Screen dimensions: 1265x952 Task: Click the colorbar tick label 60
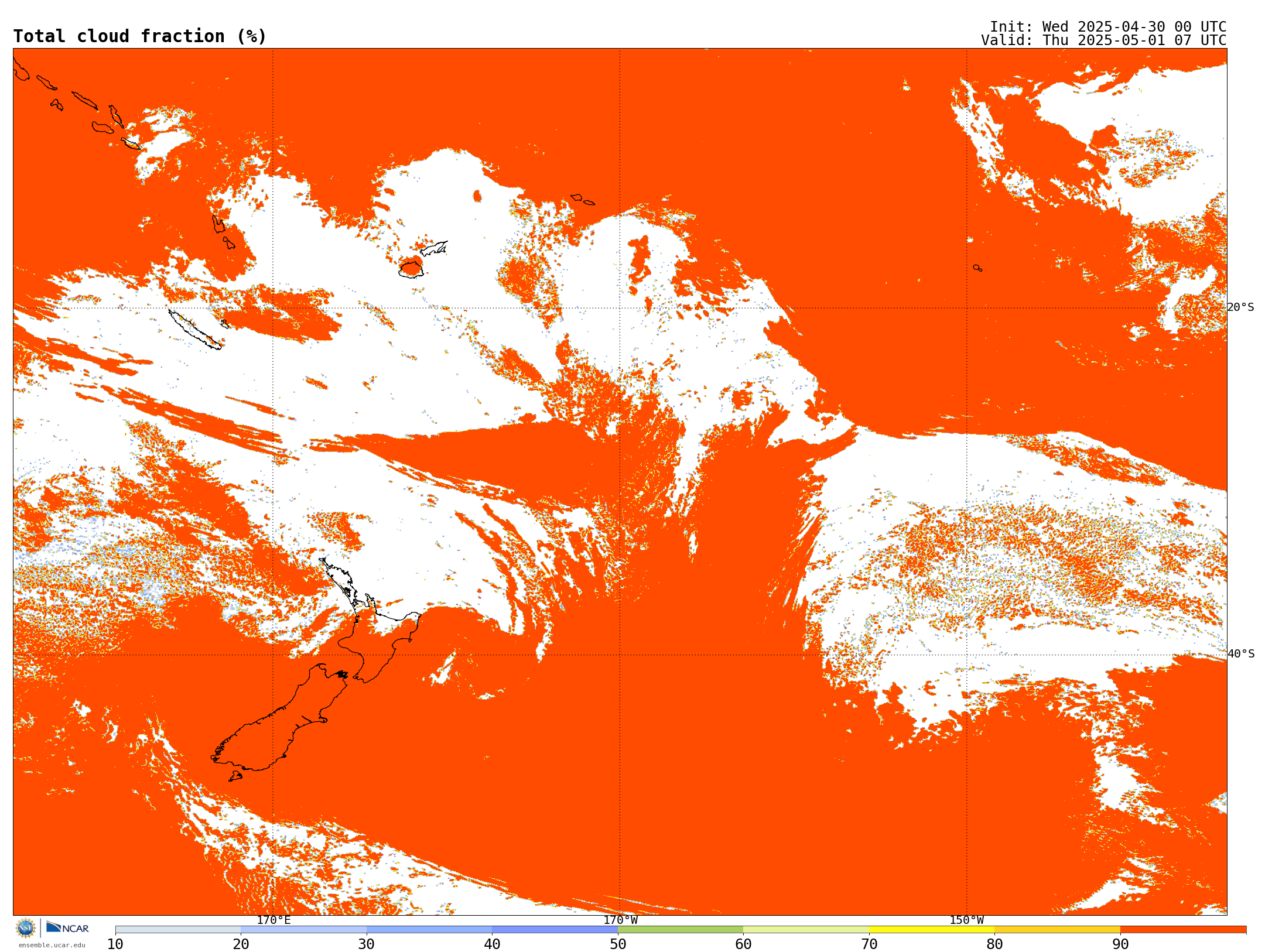point(743,944)
